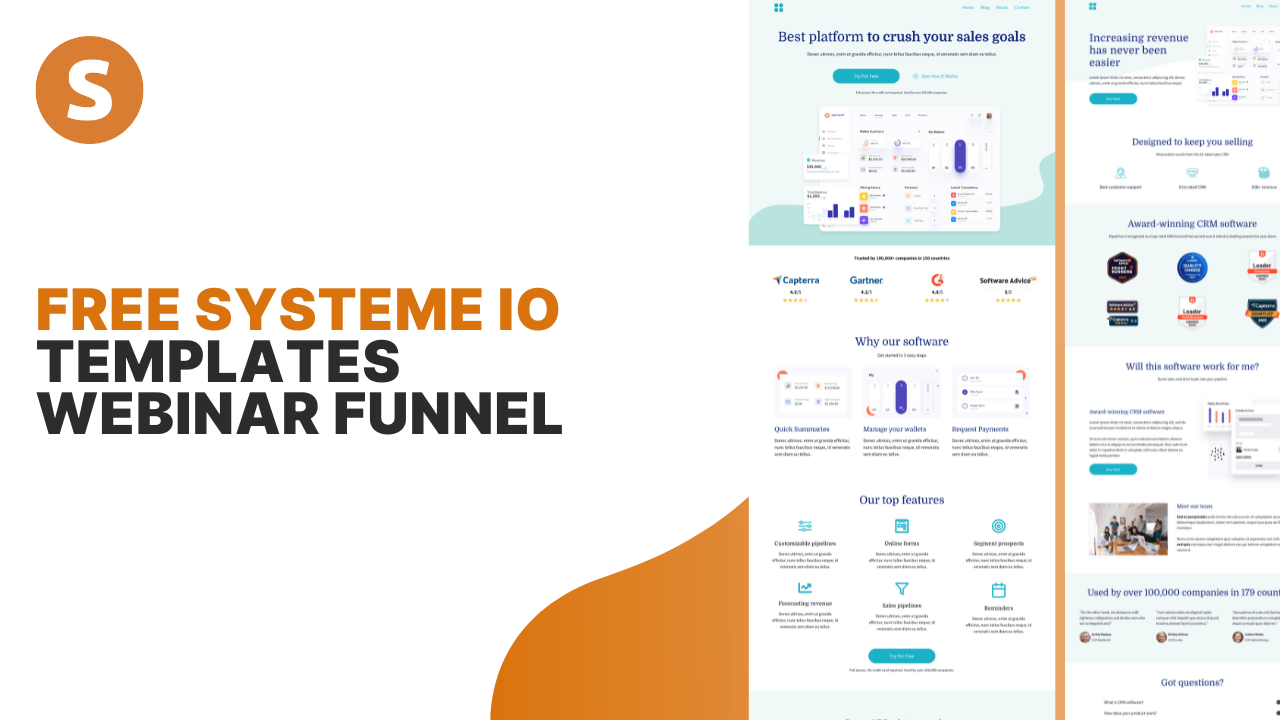
Task: Click the Segment prospects target icon
Action: [x=998, y=525]
